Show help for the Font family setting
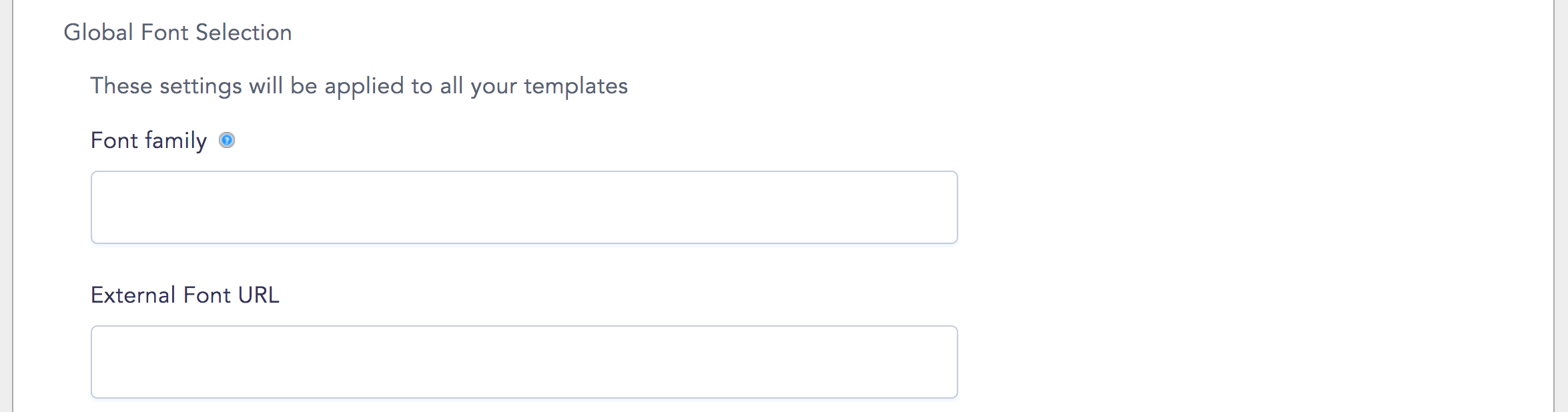Image resolution: width=1568 pixels, height=412 pixels. (x=227, y=140)
